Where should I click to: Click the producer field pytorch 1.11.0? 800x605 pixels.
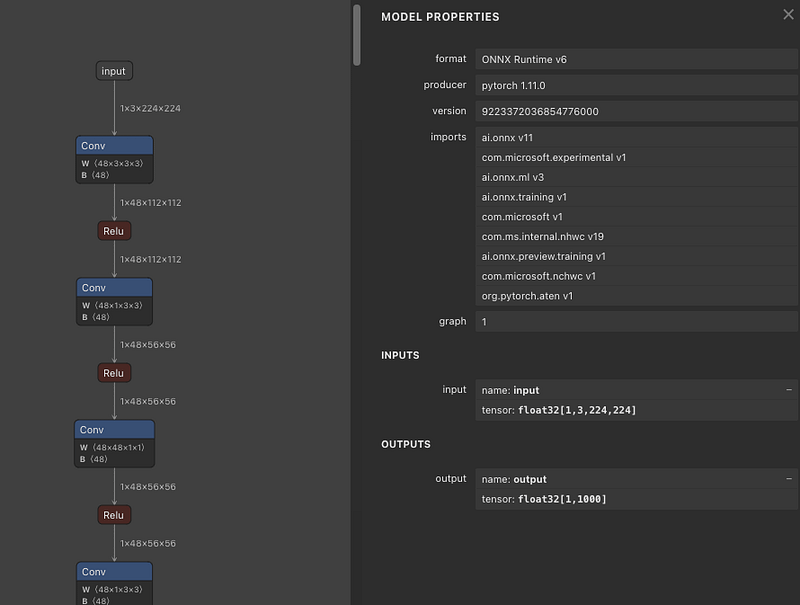[636, 85]
